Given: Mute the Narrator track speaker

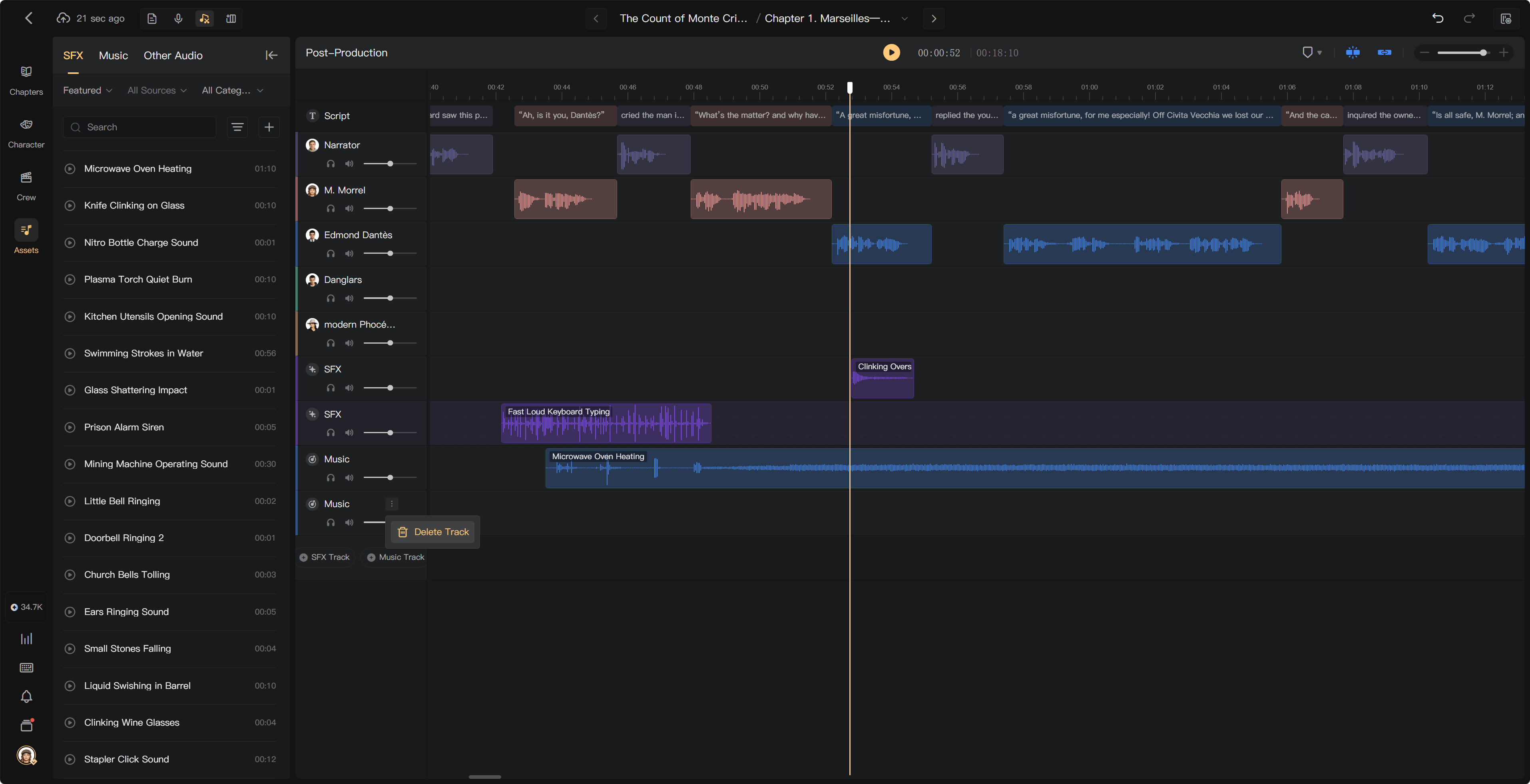Looking at the screenshot, I should click(x=349, y=164).
